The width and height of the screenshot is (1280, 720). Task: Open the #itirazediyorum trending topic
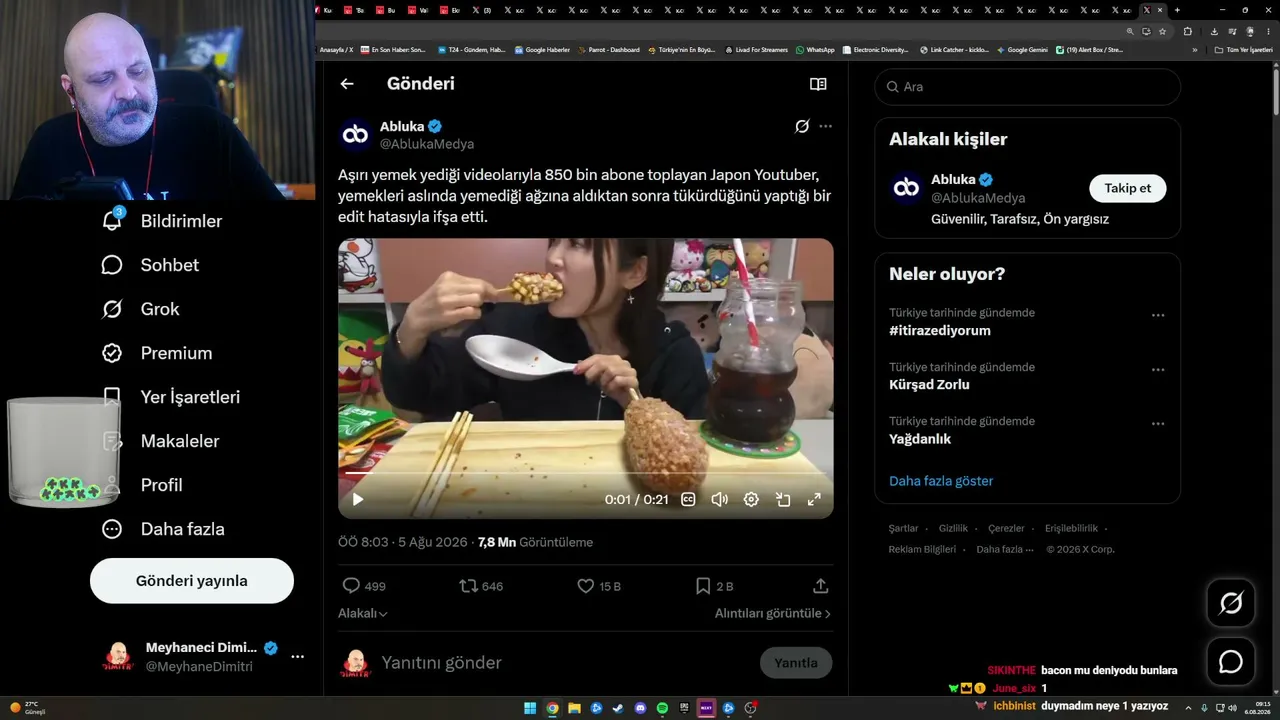(x=940, y=331)
